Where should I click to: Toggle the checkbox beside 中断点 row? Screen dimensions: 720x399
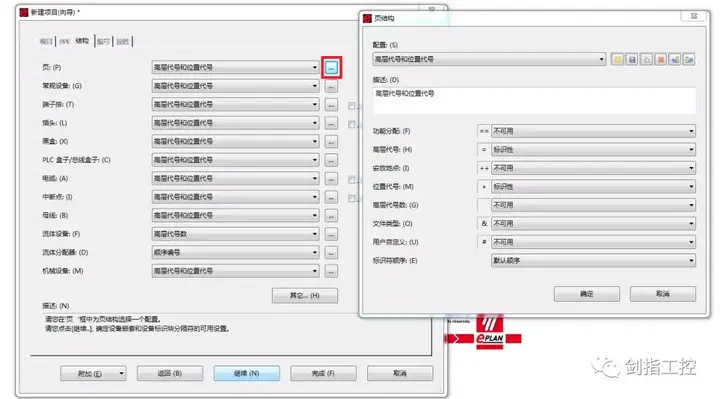click(352, 198)
